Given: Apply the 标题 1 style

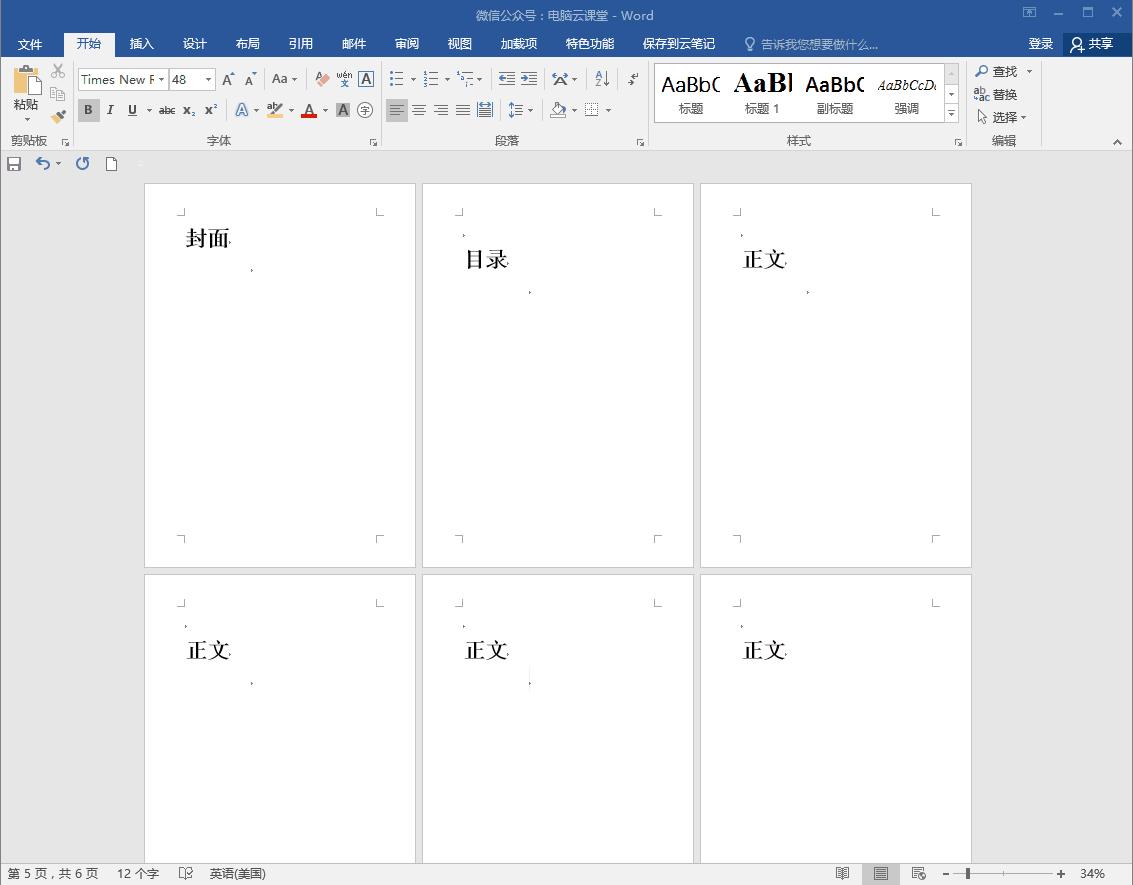Looking at the screenshot, I should 762,90.
